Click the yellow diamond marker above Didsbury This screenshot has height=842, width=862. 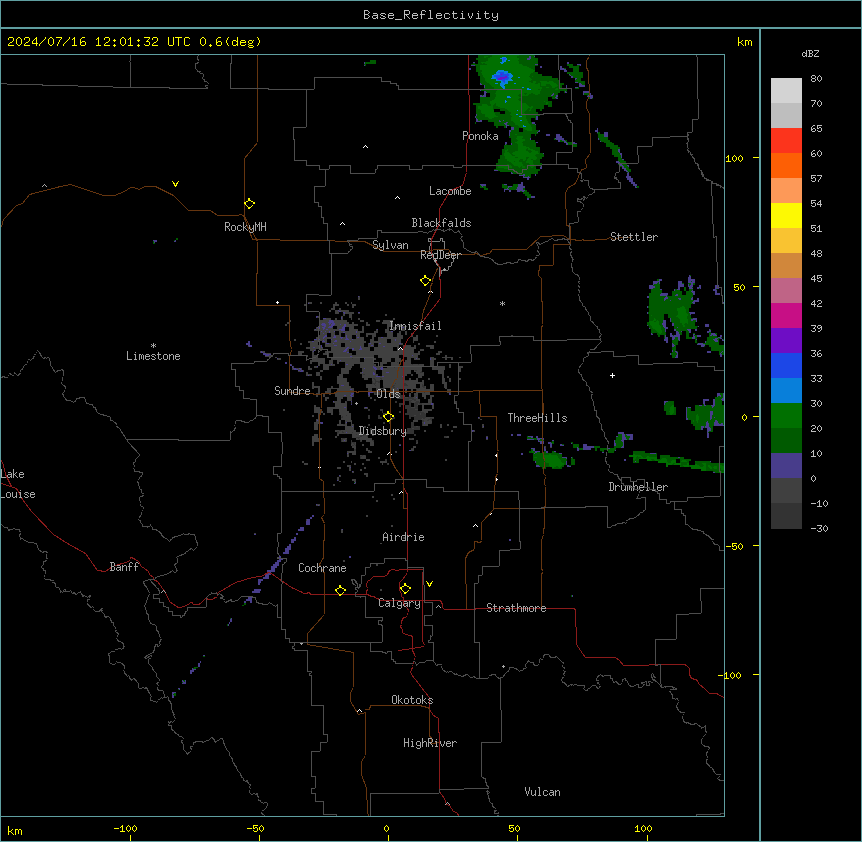click(389, 417)
